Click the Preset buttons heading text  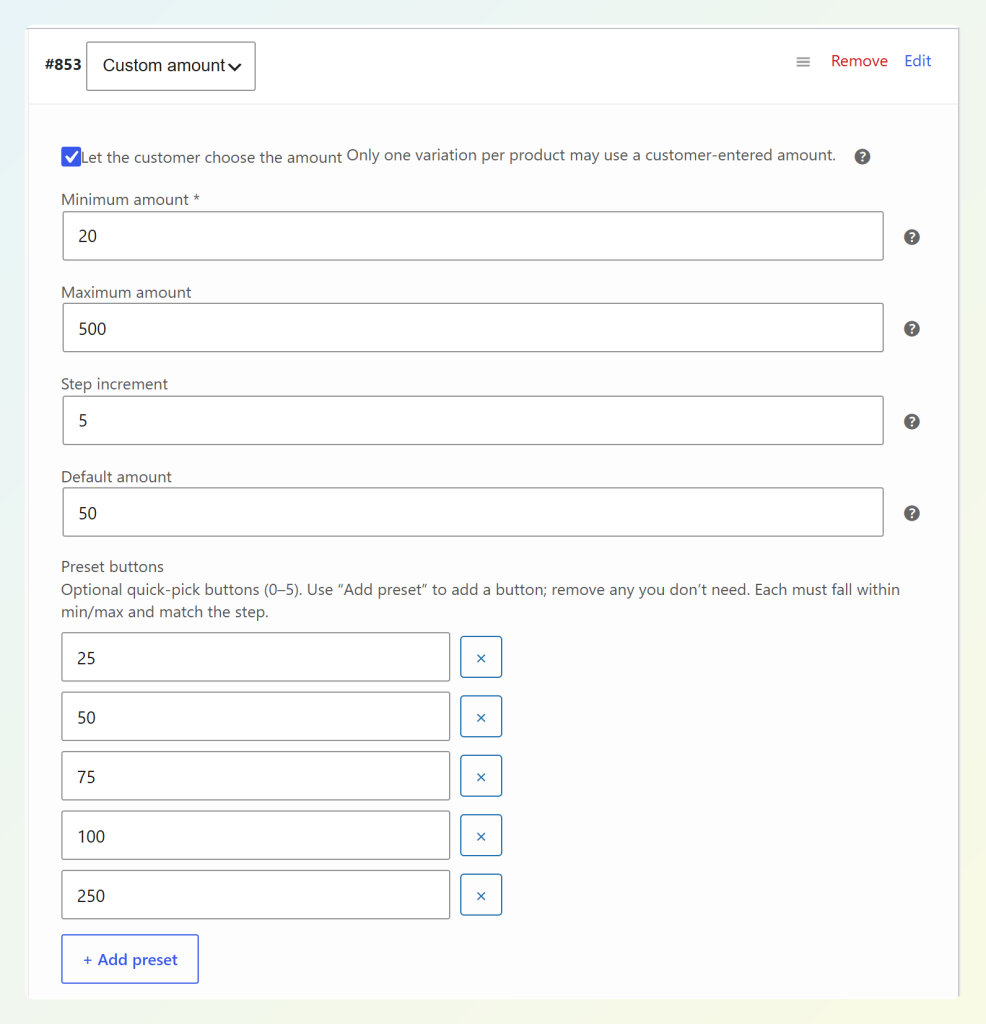coord(112,566)
